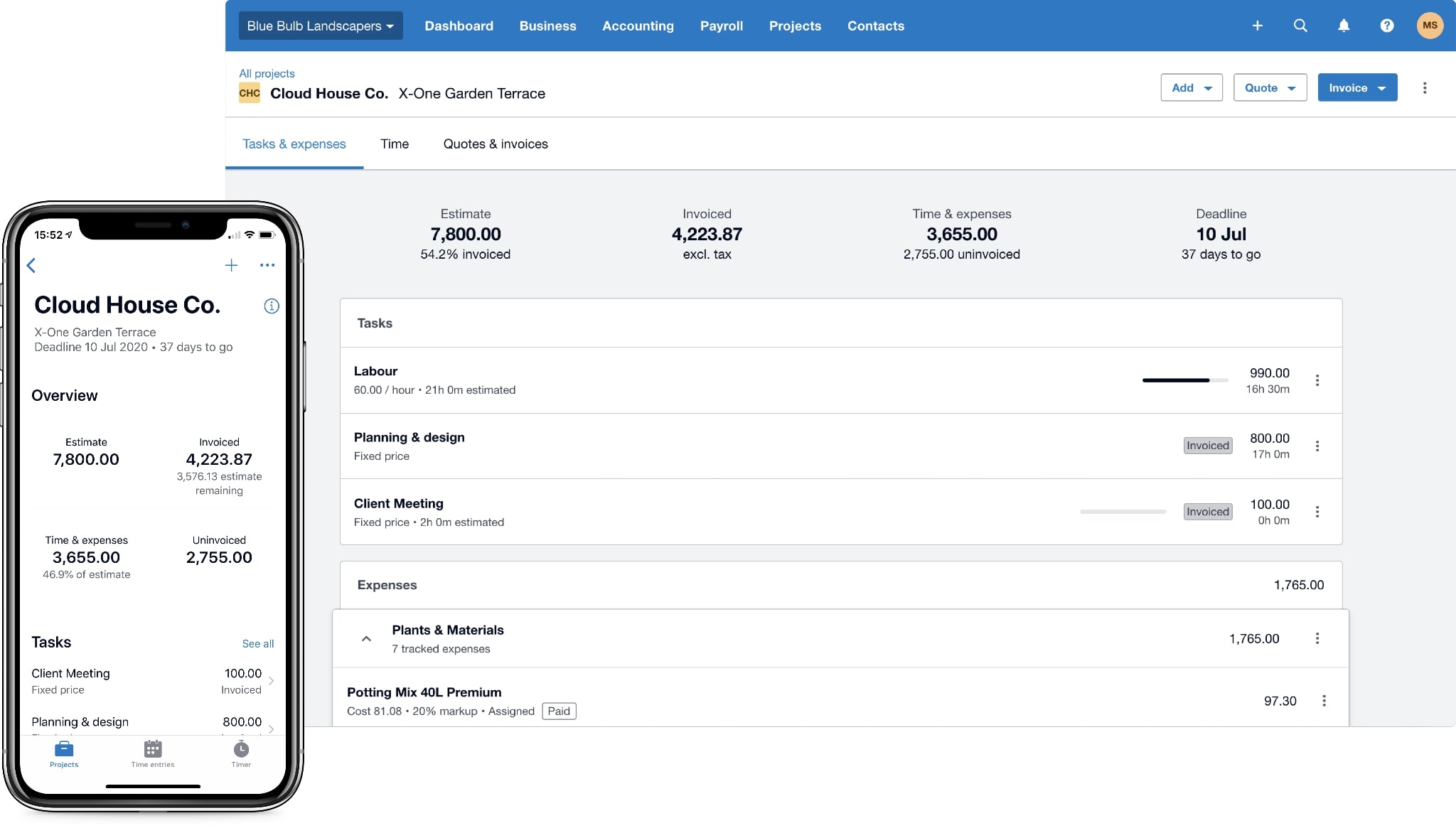Image resolution: width=1456 pixels, height=828 pixels.
Task: Open the Invoice dropdown arrow
Action: [1381, 87]
